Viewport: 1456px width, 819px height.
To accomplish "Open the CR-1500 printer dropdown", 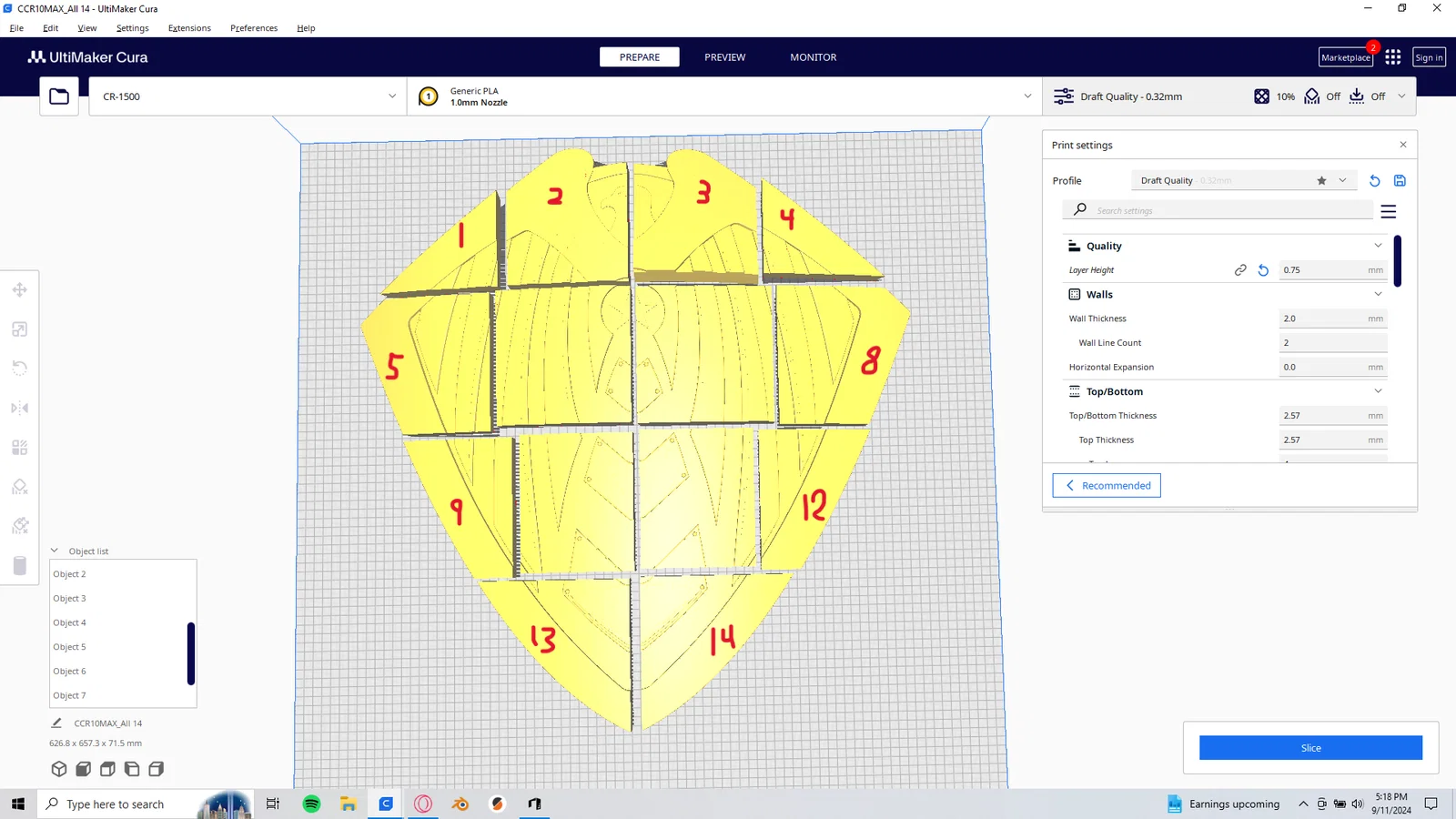I will click(248, 96).
